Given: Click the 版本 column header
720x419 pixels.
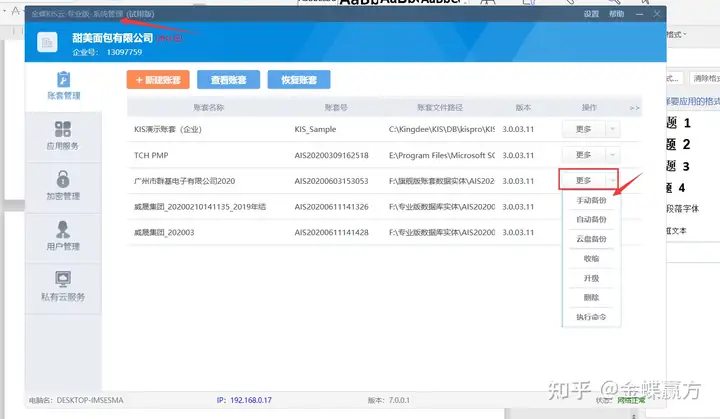Looking at the screenshot, I should 523,108.
